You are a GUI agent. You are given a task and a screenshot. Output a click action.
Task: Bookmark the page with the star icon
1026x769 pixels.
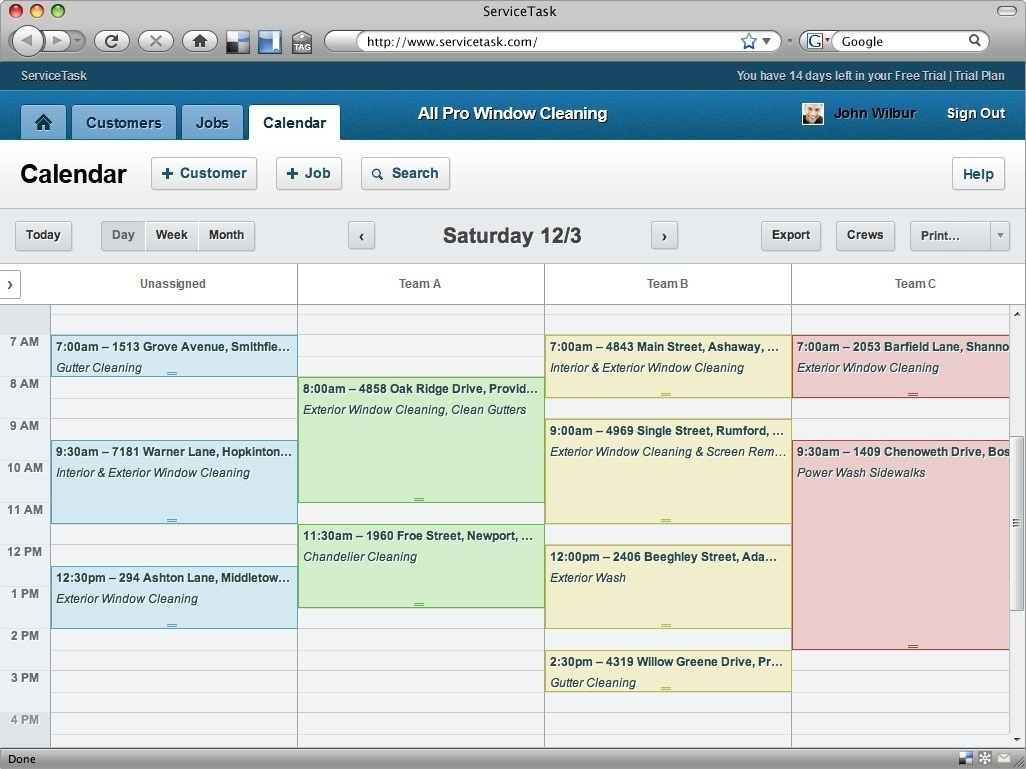(x=748, y=41)
